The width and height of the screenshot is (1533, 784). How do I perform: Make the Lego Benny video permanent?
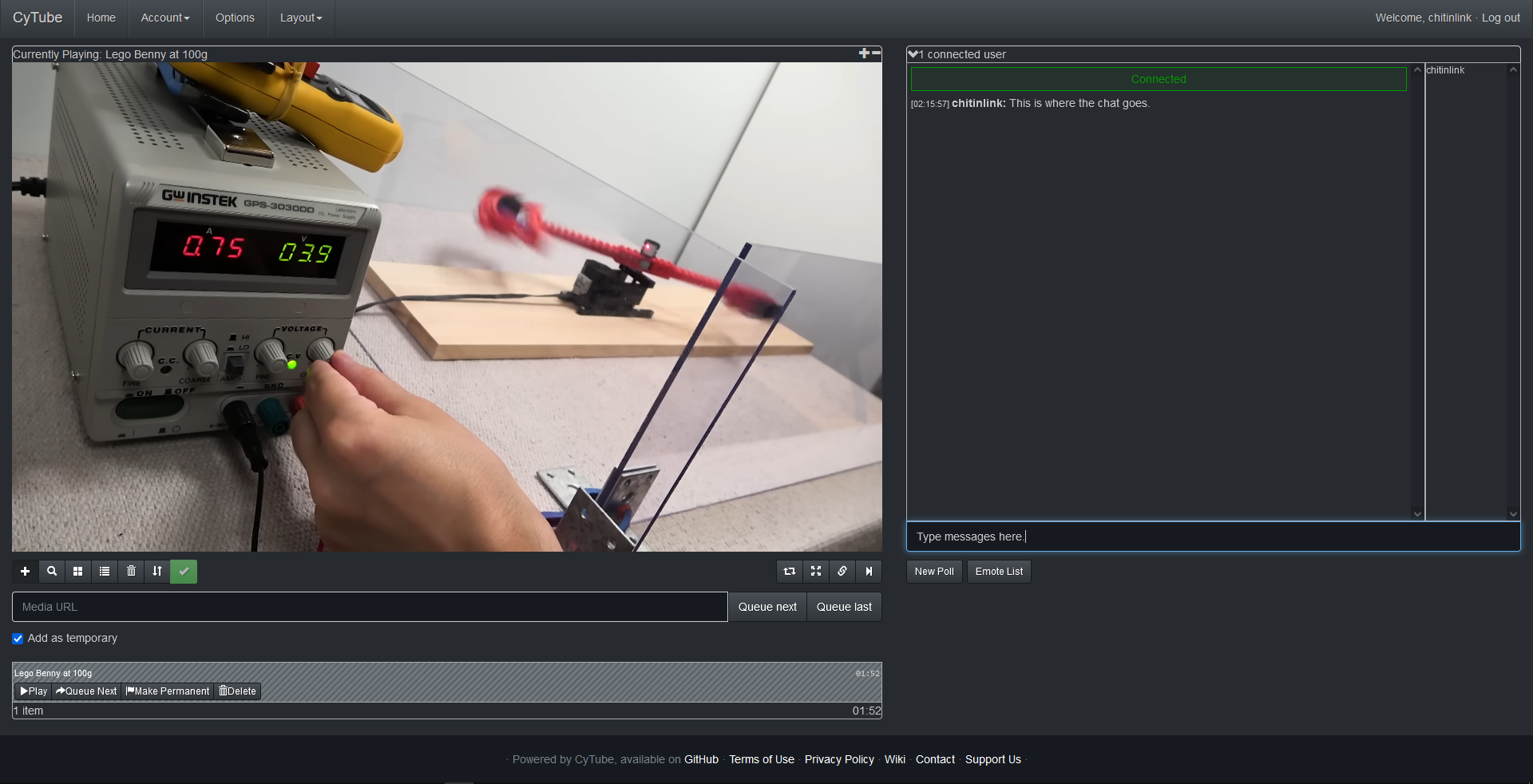(x=168, y=691)
